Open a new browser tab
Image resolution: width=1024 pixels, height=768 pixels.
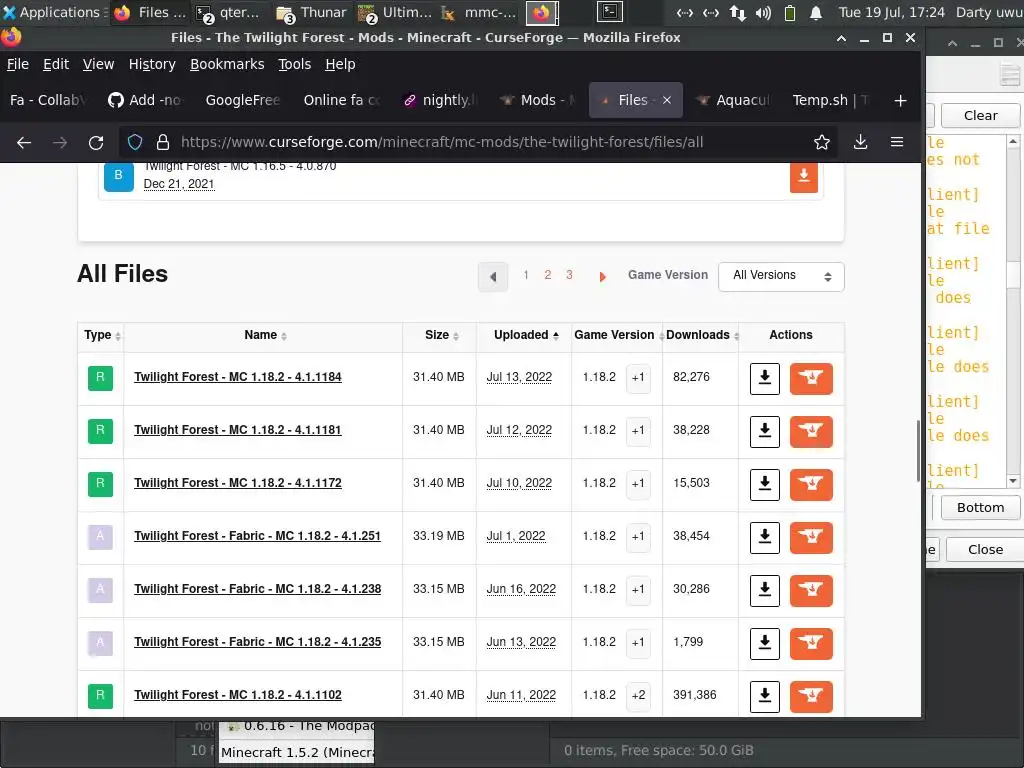901,101
